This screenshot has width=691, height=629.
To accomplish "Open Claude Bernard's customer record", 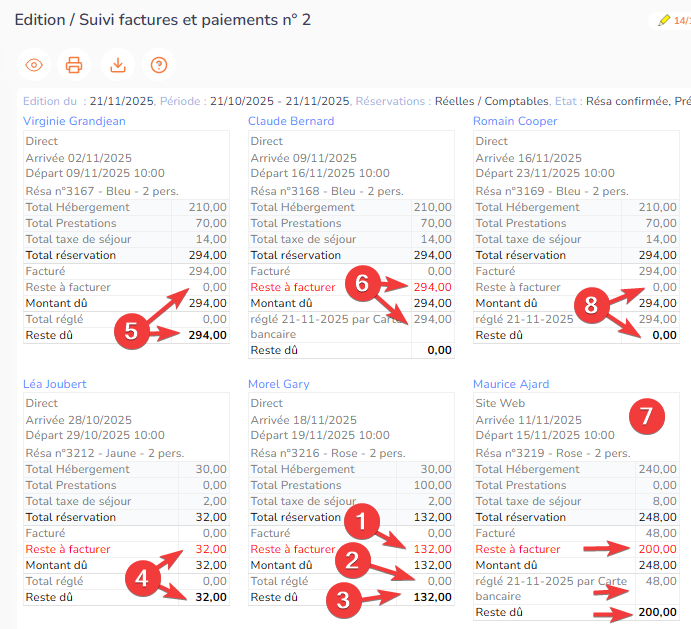I will (291, 121).
